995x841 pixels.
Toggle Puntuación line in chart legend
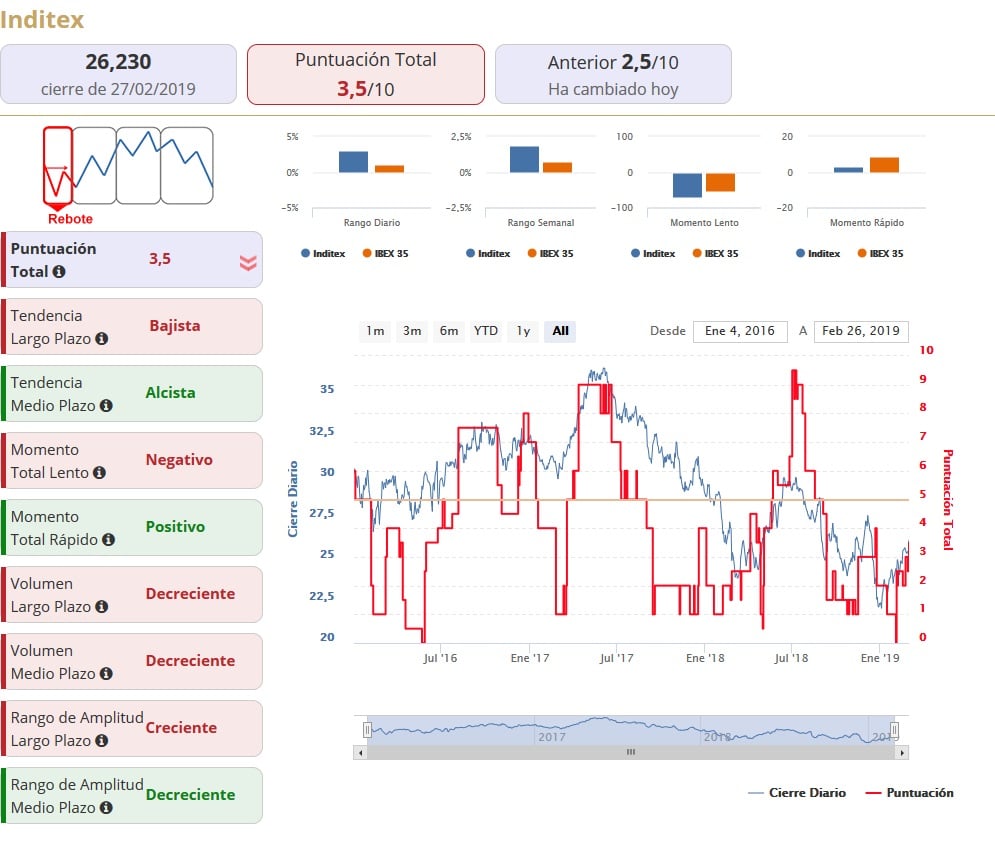(x=910, y=793)
